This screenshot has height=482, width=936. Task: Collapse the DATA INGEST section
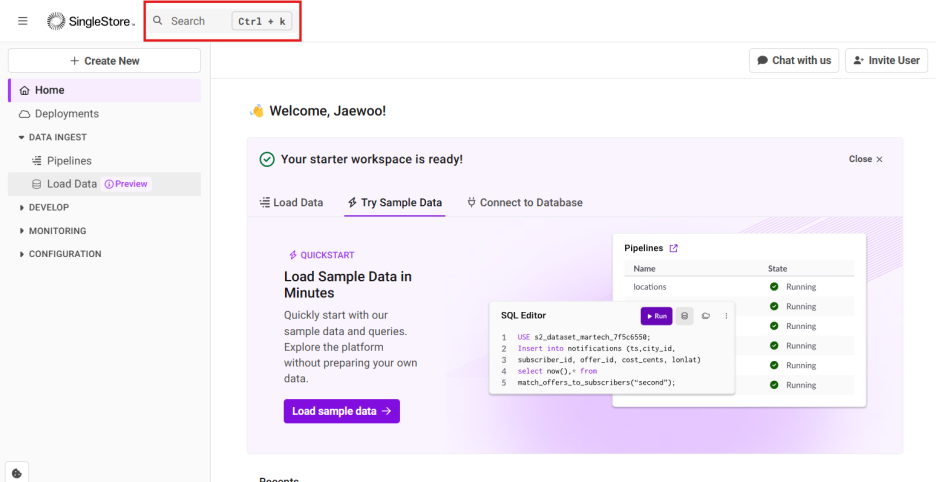53,137
